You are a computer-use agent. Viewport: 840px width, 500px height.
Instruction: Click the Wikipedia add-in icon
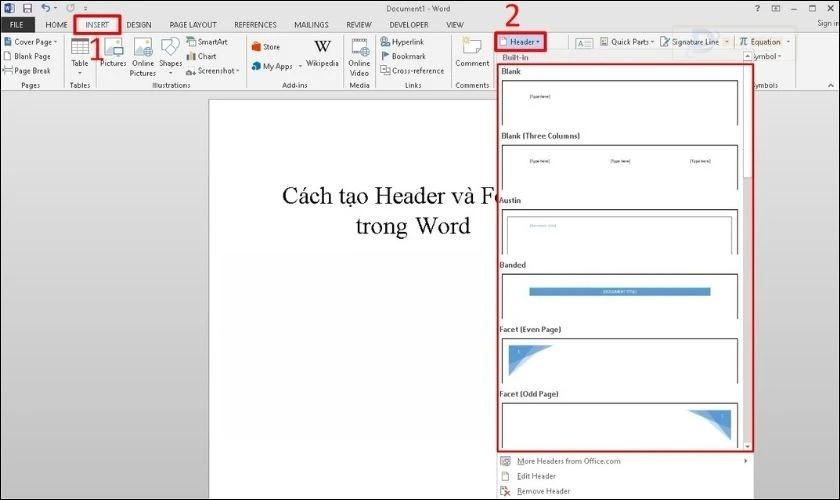pos(322,53)
